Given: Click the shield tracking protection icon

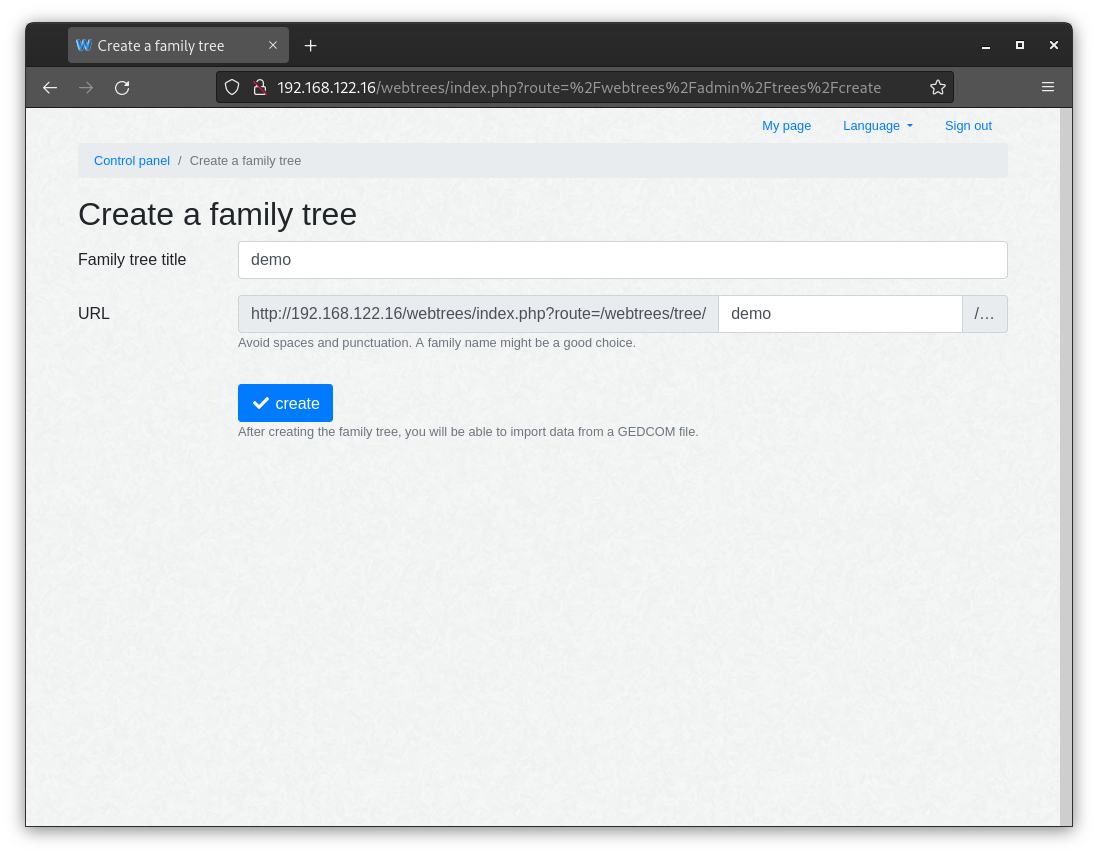Looking at the screenshot, I should [x=232, y=88].
